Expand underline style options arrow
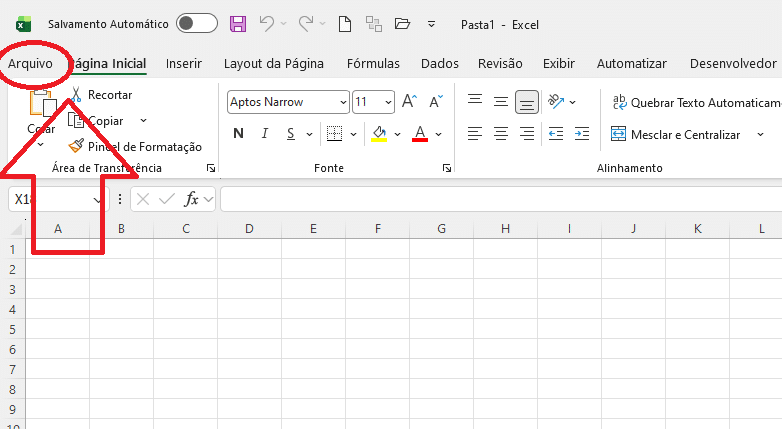The width and height of the screenshot is (782, 429). [309, 134]
